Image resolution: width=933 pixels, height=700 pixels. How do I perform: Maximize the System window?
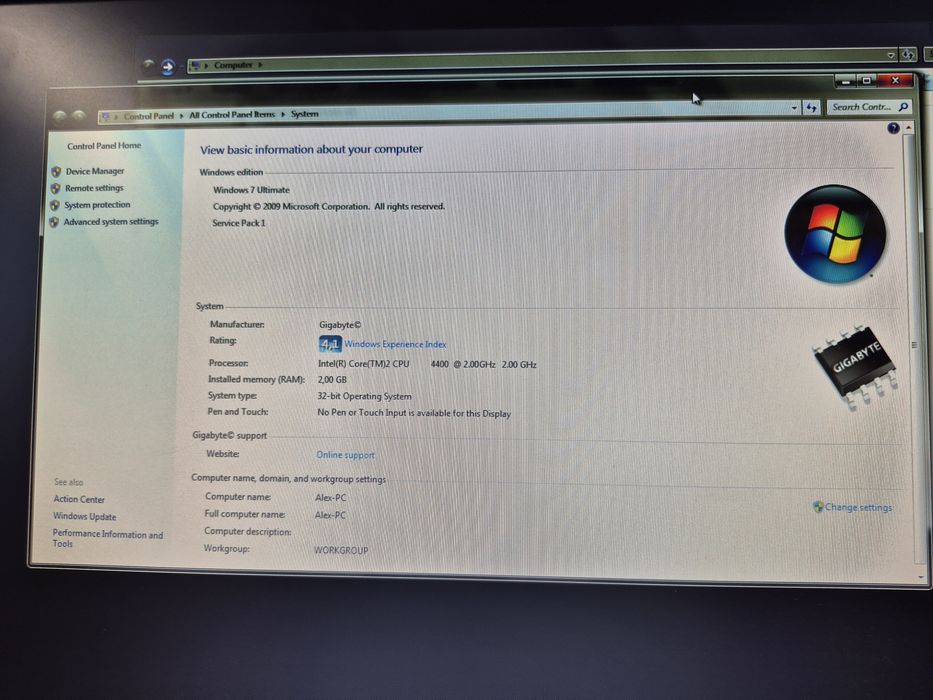tap(866, 80)
